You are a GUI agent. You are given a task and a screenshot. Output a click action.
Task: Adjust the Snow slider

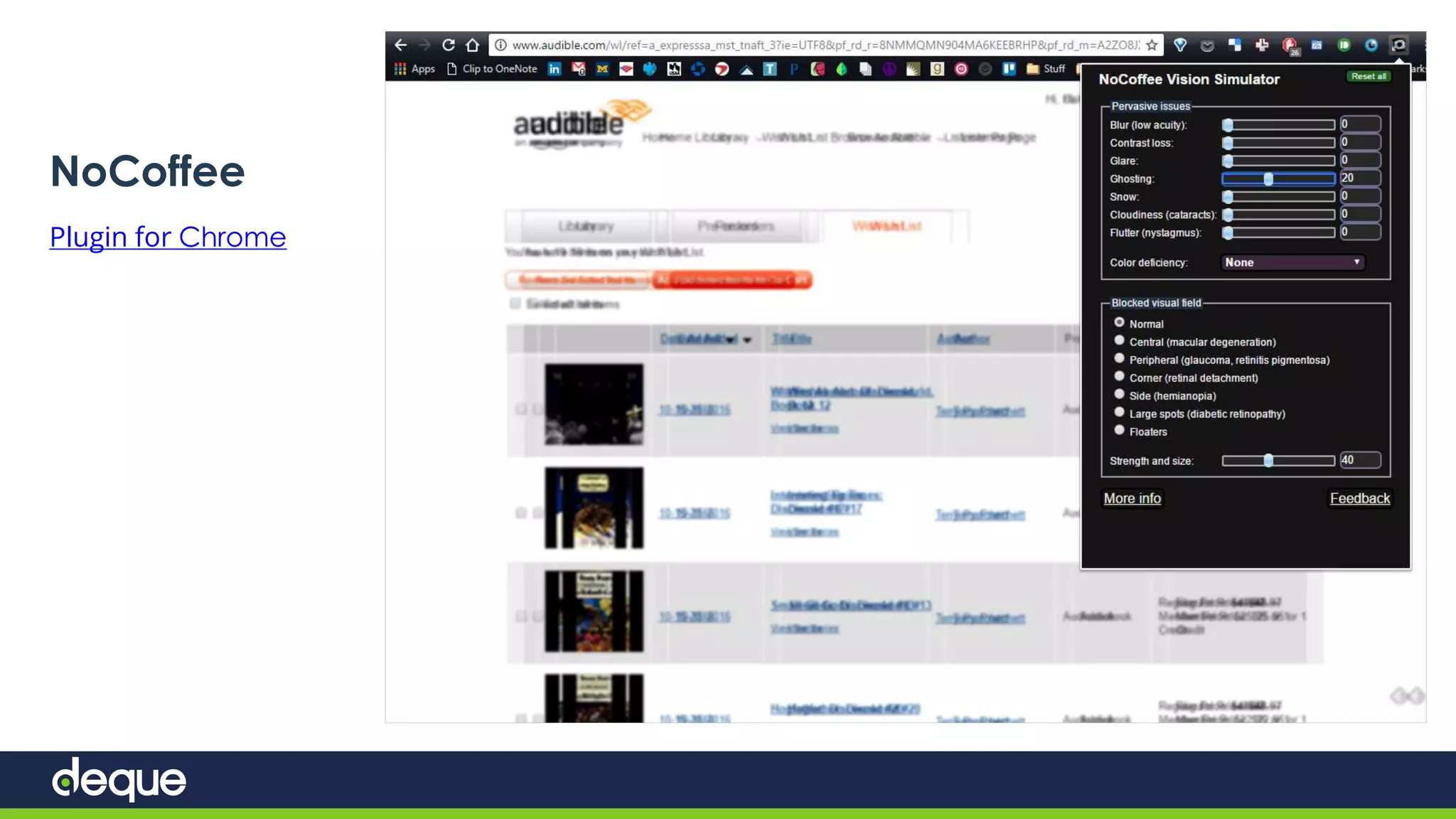point(1278,196)
